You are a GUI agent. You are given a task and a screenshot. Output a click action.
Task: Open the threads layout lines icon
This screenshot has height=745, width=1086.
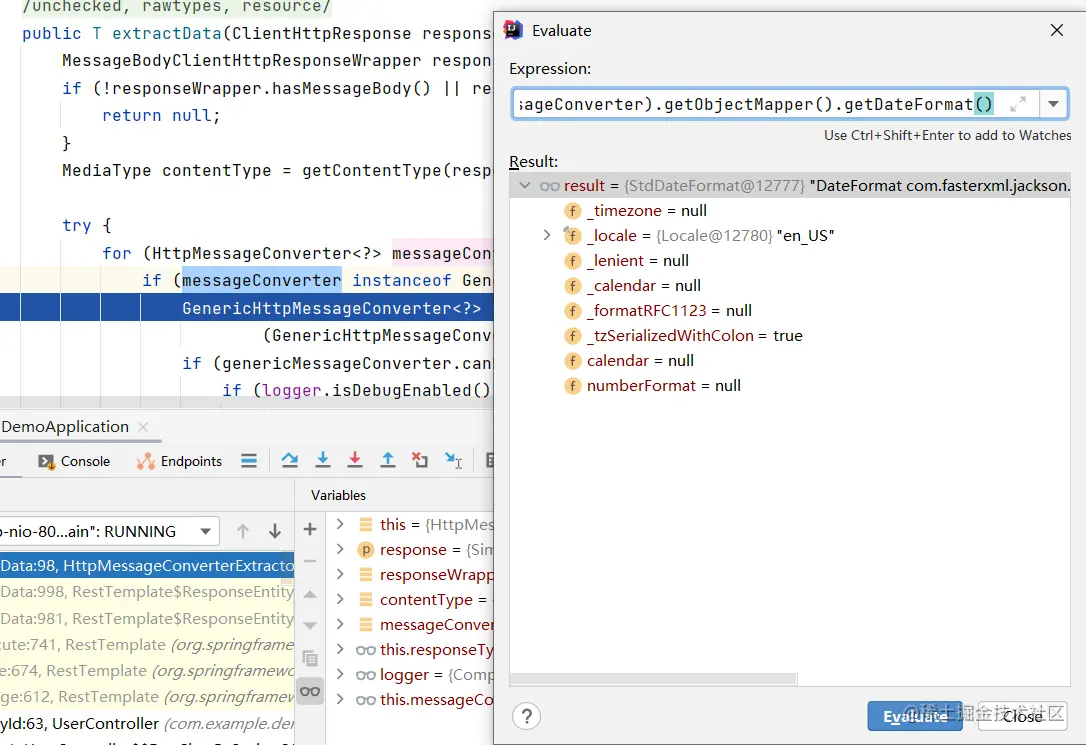[x=249, y=461]
